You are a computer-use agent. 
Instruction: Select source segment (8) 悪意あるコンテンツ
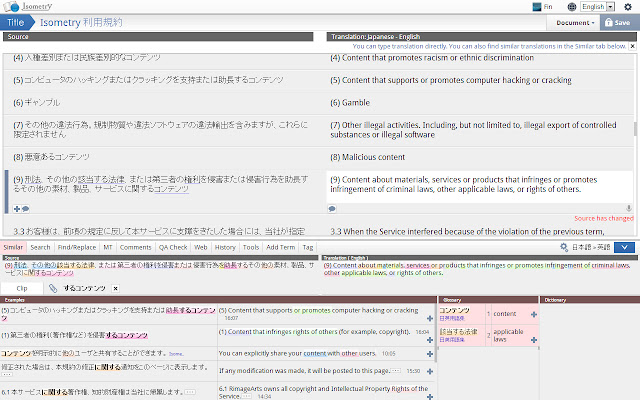(51, 157)
